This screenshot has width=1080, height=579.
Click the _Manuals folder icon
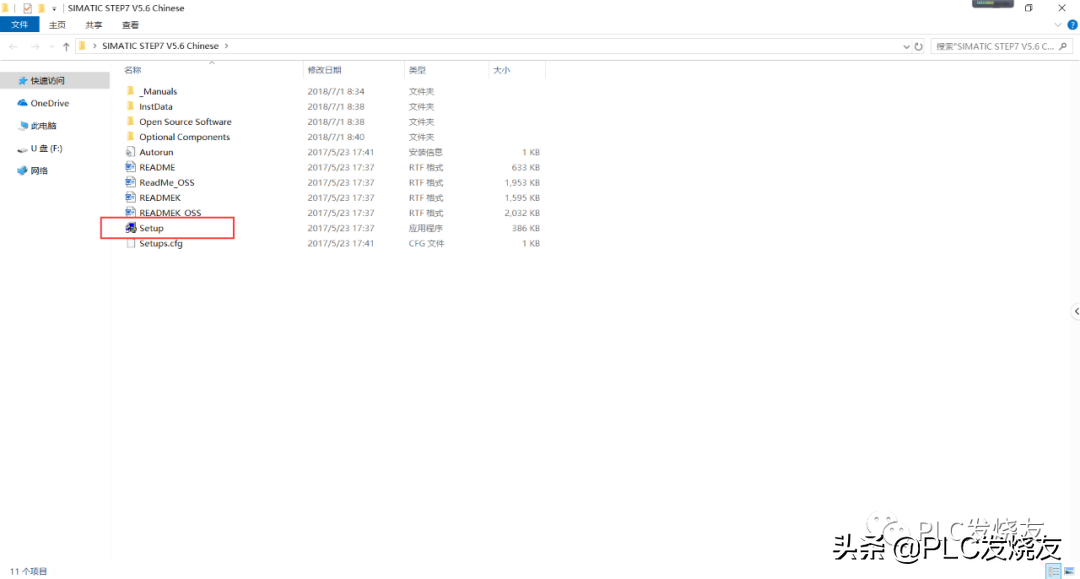point(130,91)
